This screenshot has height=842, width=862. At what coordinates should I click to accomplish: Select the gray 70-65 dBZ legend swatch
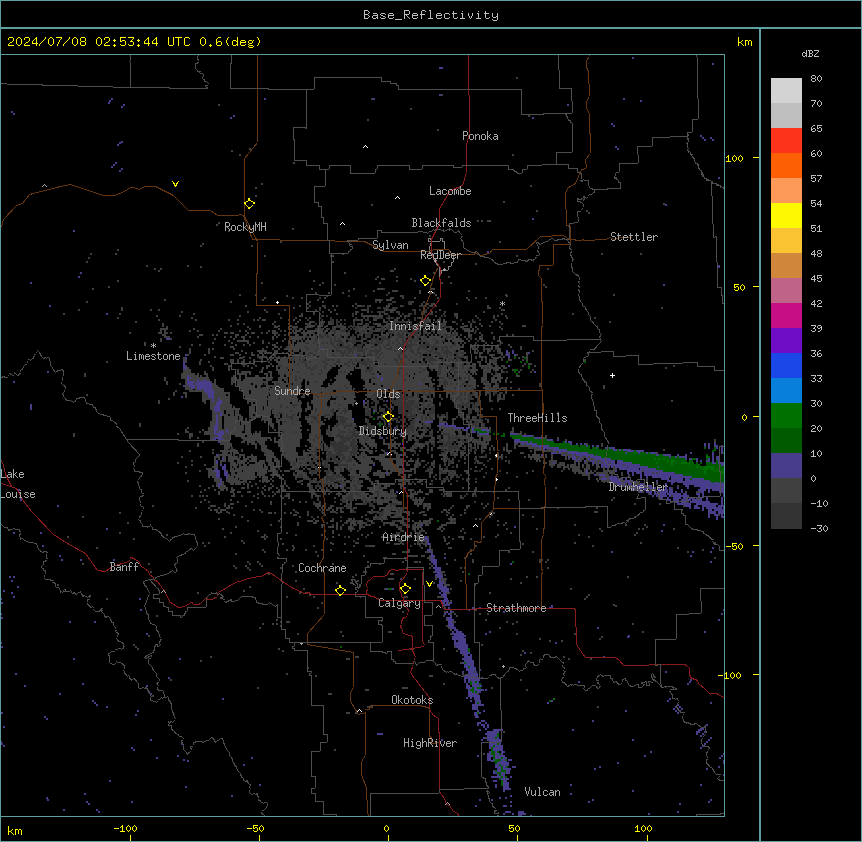pyautogui.click(x=786, y=115)
